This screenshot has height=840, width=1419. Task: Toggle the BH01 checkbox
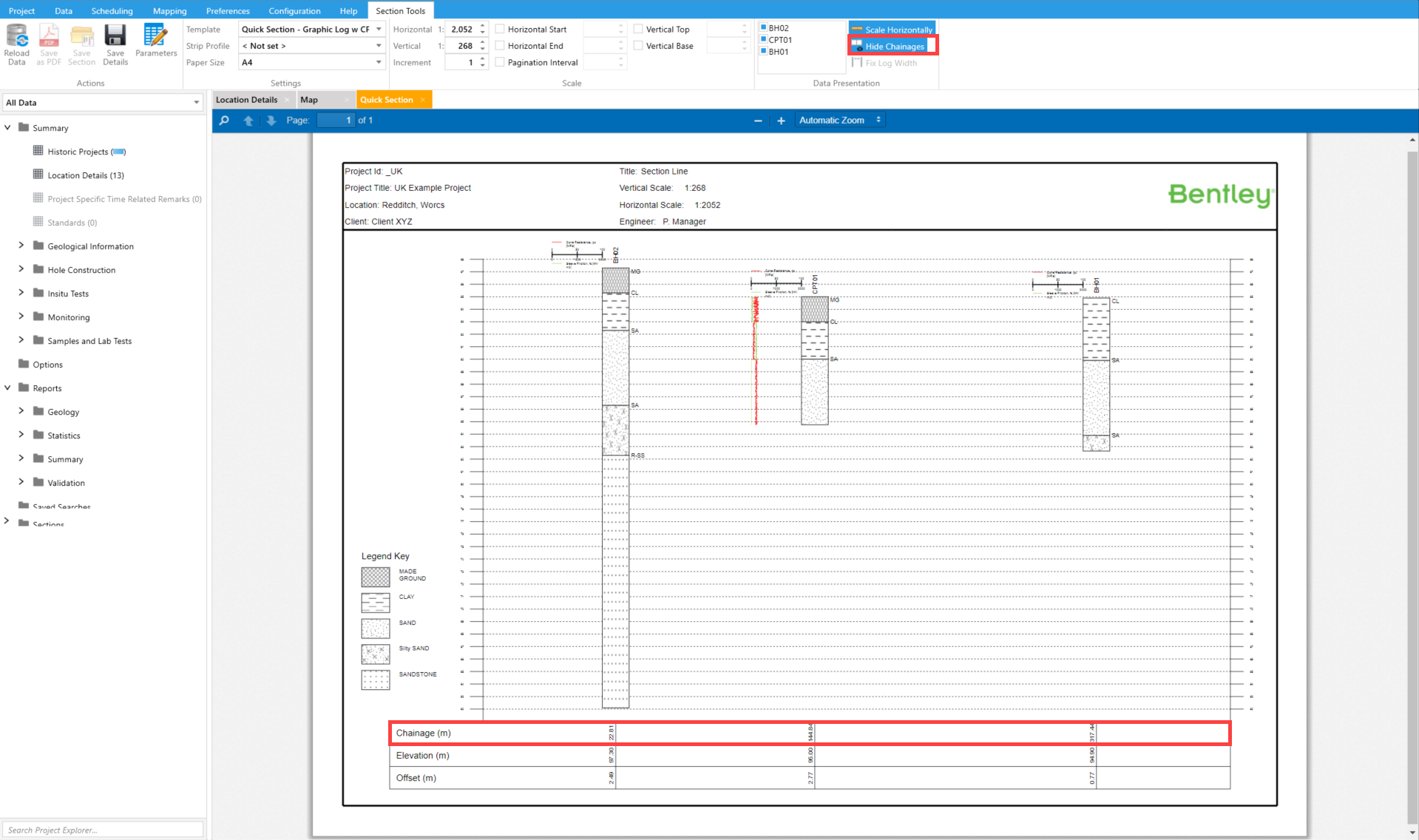click(764, 51)
